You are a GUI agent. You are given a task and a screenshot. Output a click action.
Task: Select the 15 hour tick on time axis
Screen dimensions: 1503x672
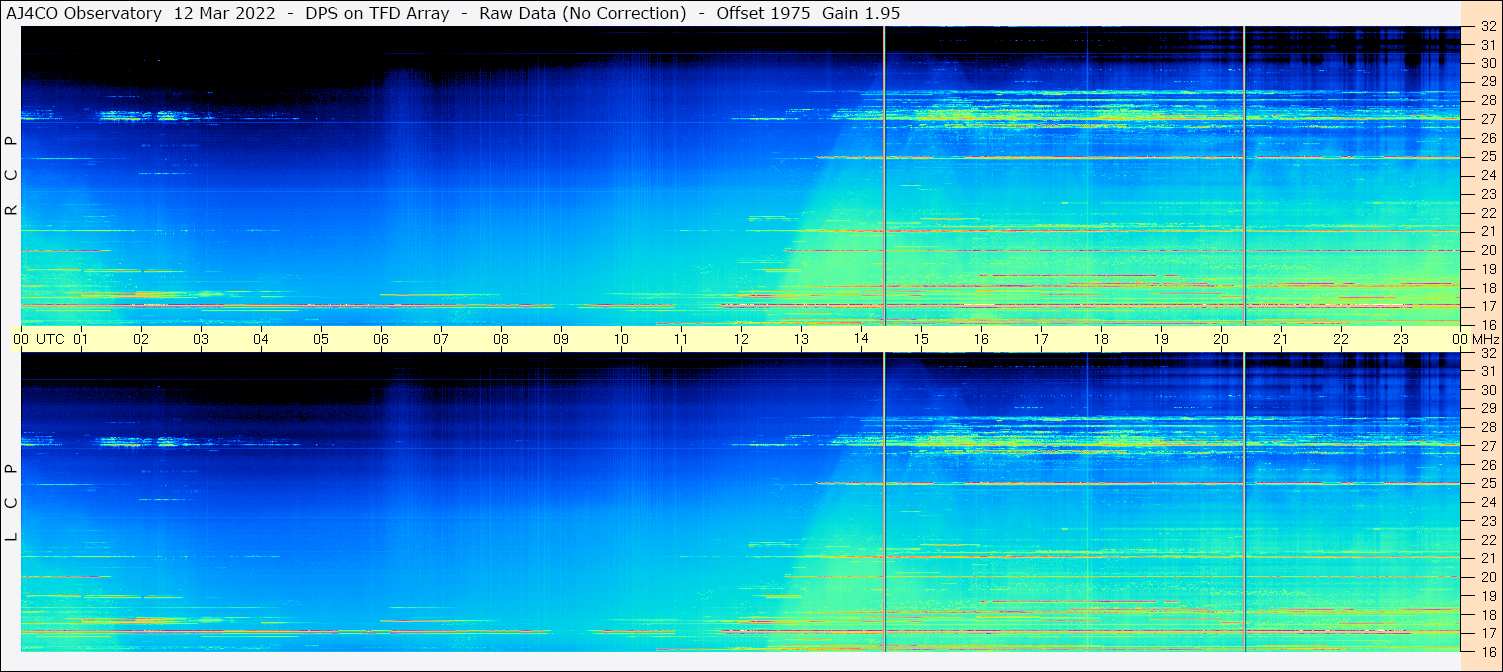pyautogui.click(x=921, y=339)
